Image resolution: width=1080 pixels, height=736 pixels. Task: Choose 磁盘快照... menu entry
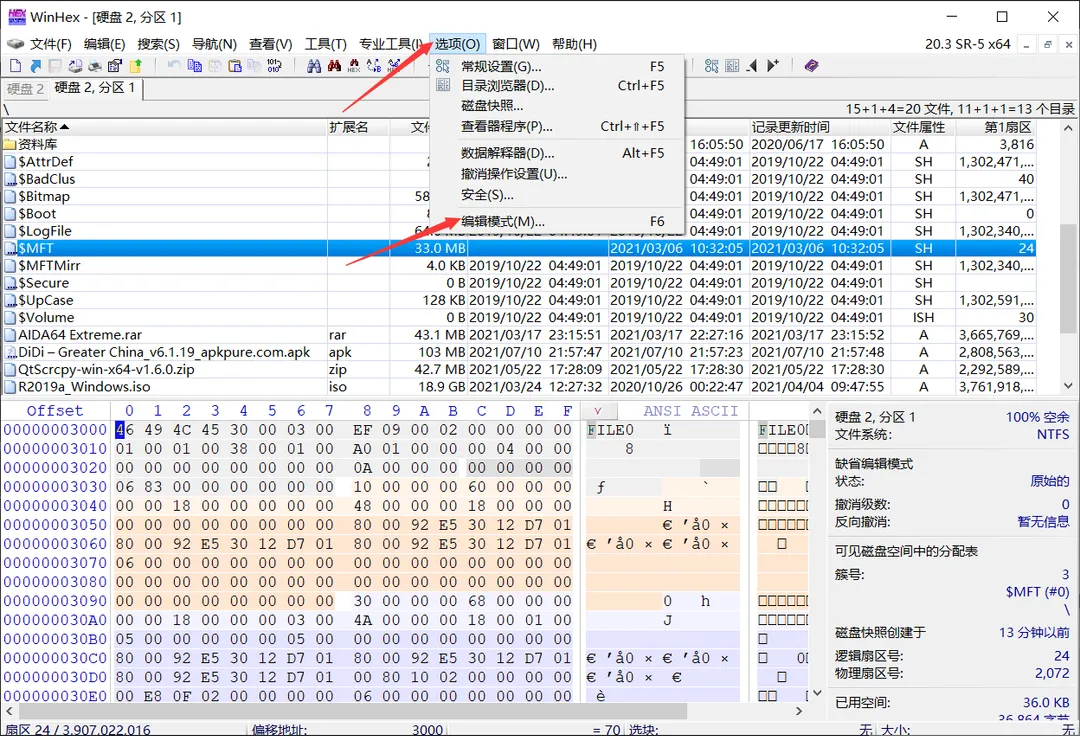click(557, 106)
